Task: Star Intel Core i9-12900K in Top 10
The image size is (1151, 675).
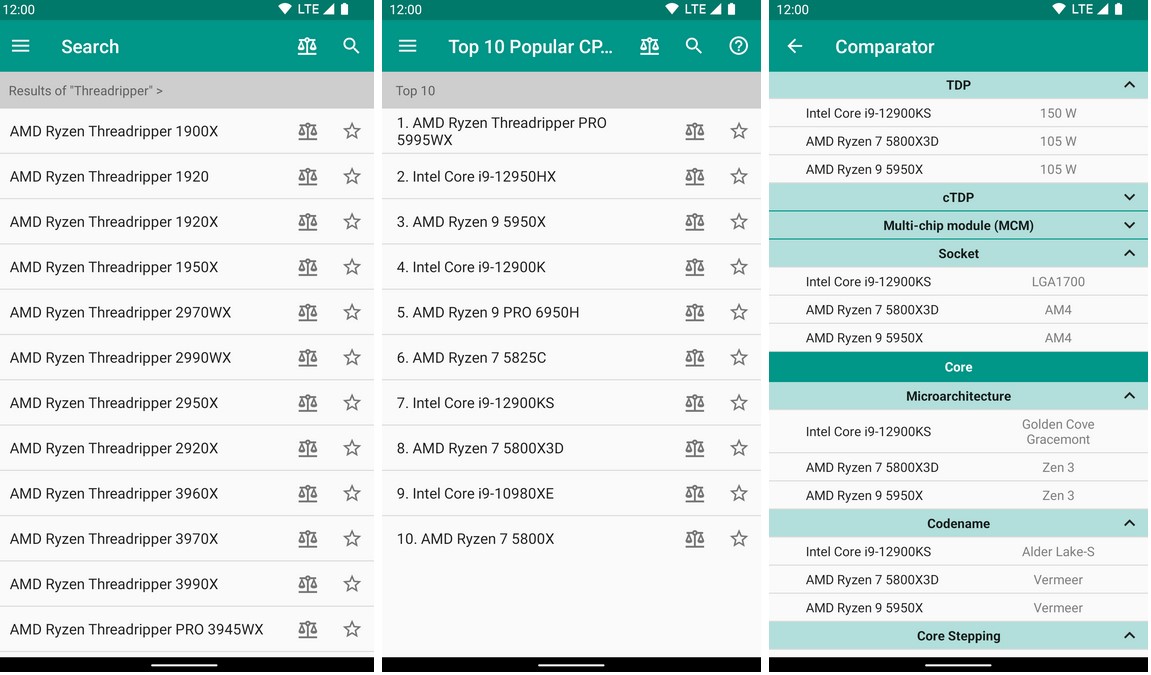Action: 739,267
